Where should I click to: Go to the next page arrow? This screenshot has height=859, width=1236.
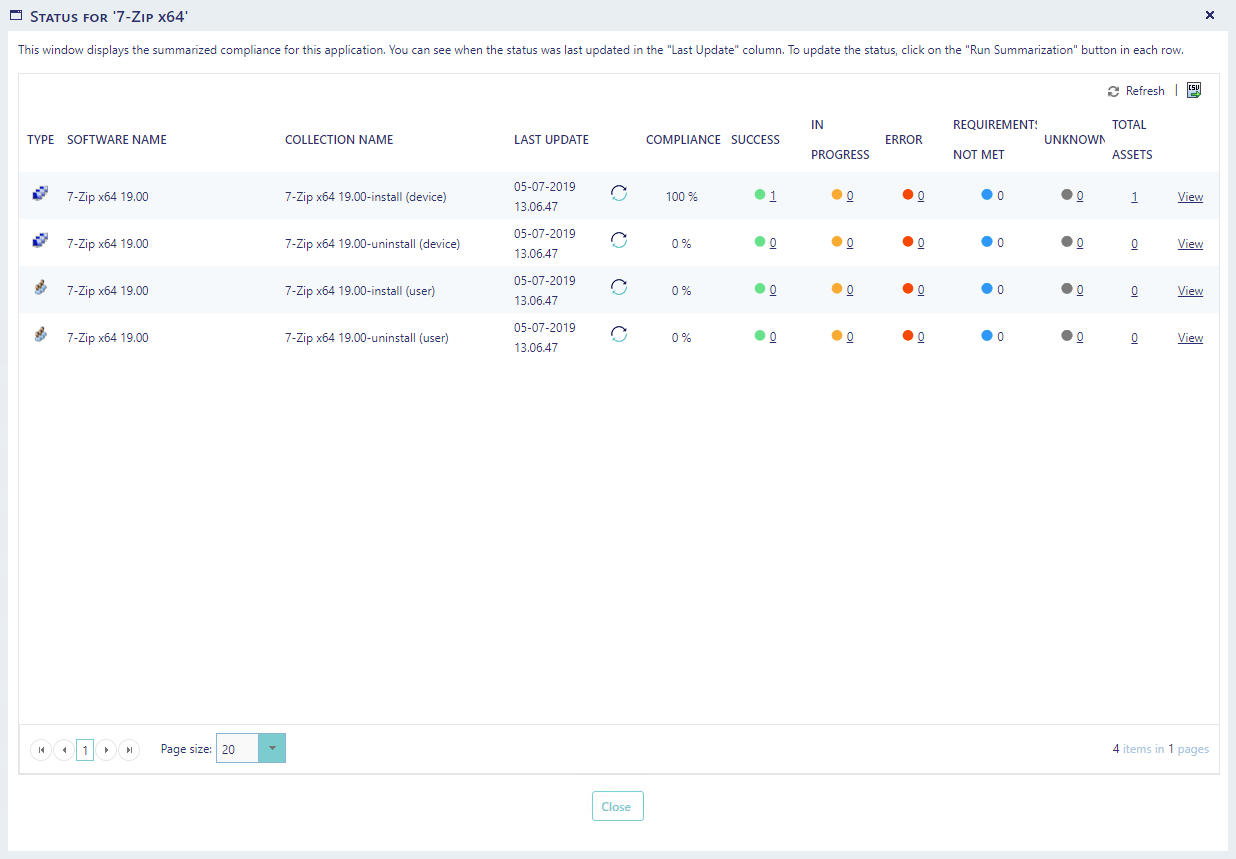[107, 750]
